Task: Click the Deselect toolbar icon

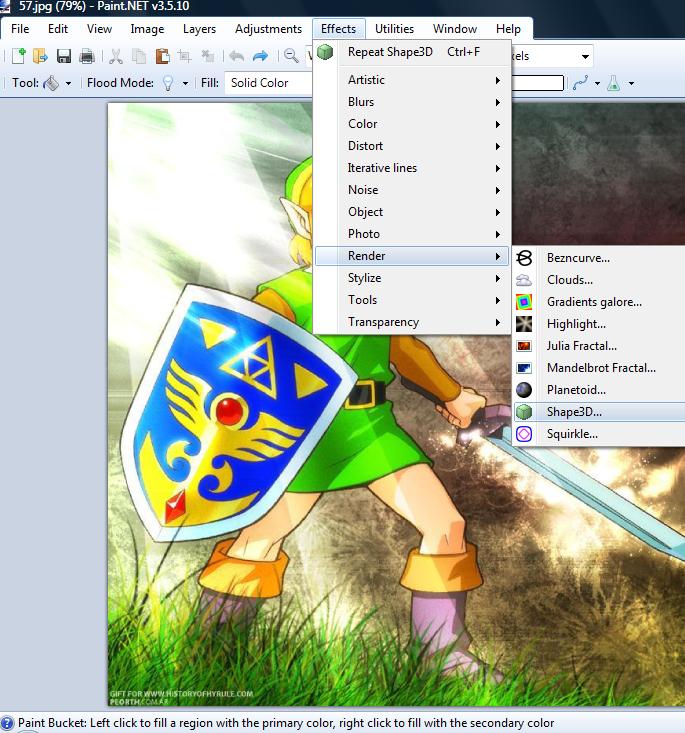Action: click(208, 56)
